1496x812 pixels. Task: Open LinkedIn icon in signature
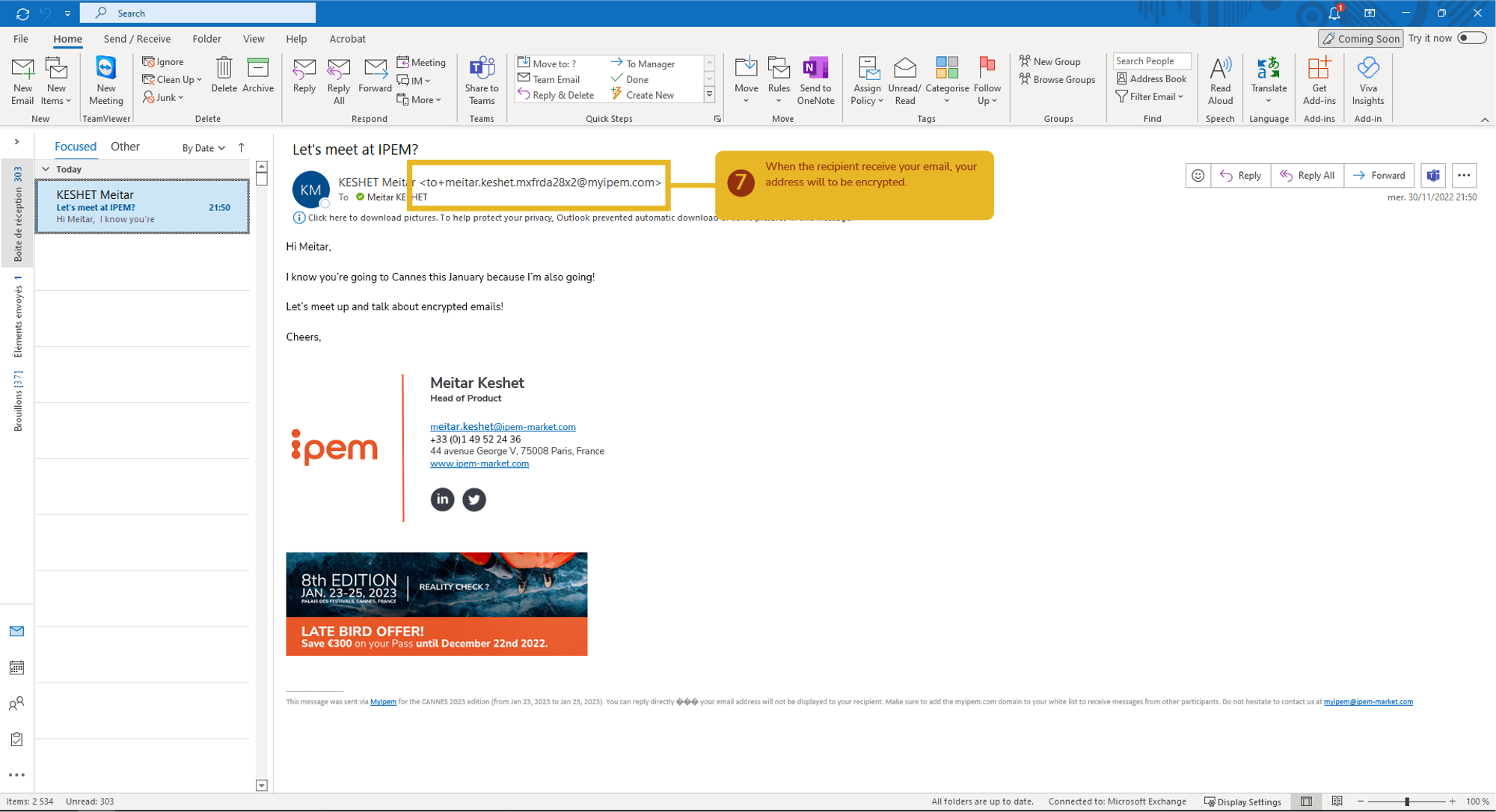(x=442, y=499)
